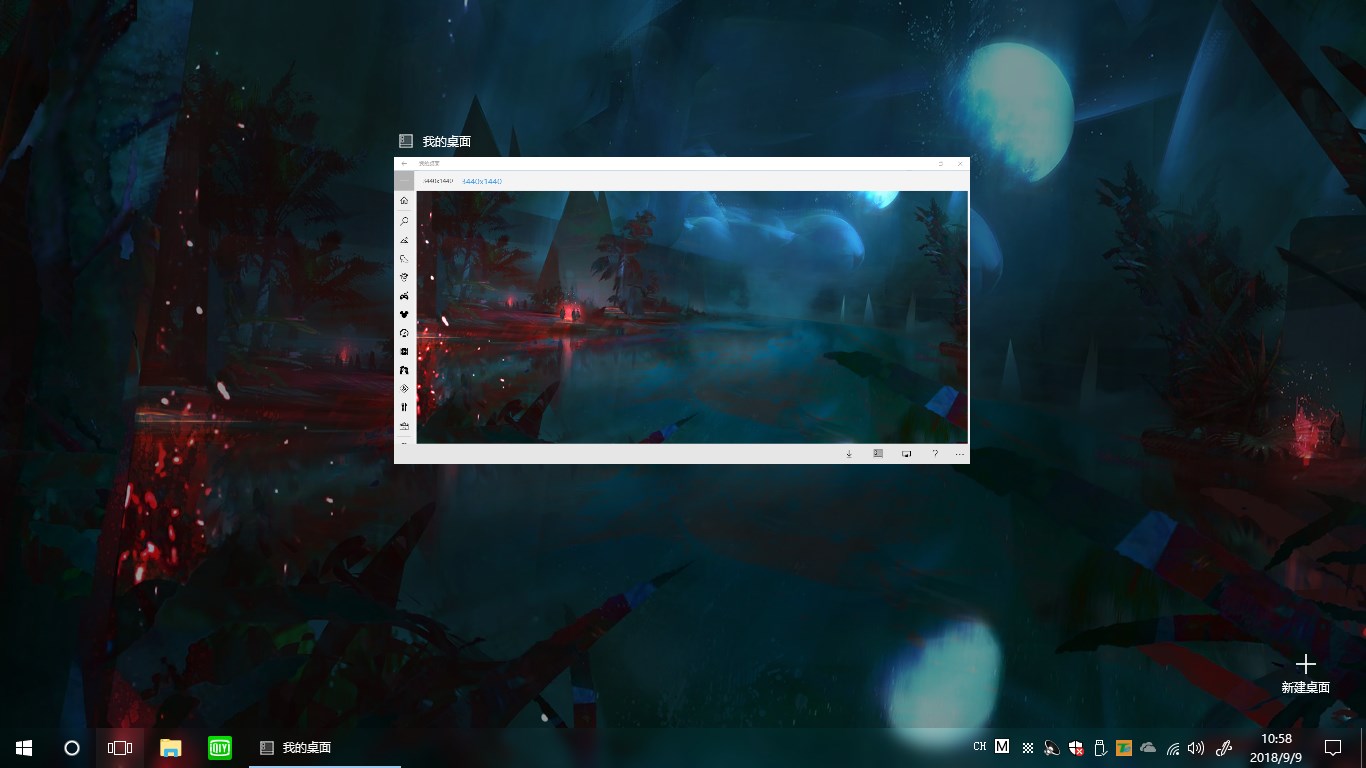The width and height of the screenshot is (1366, 768).
Task: Click the back arrow in 我的桌面 title bar
Action: click(404, 163)
